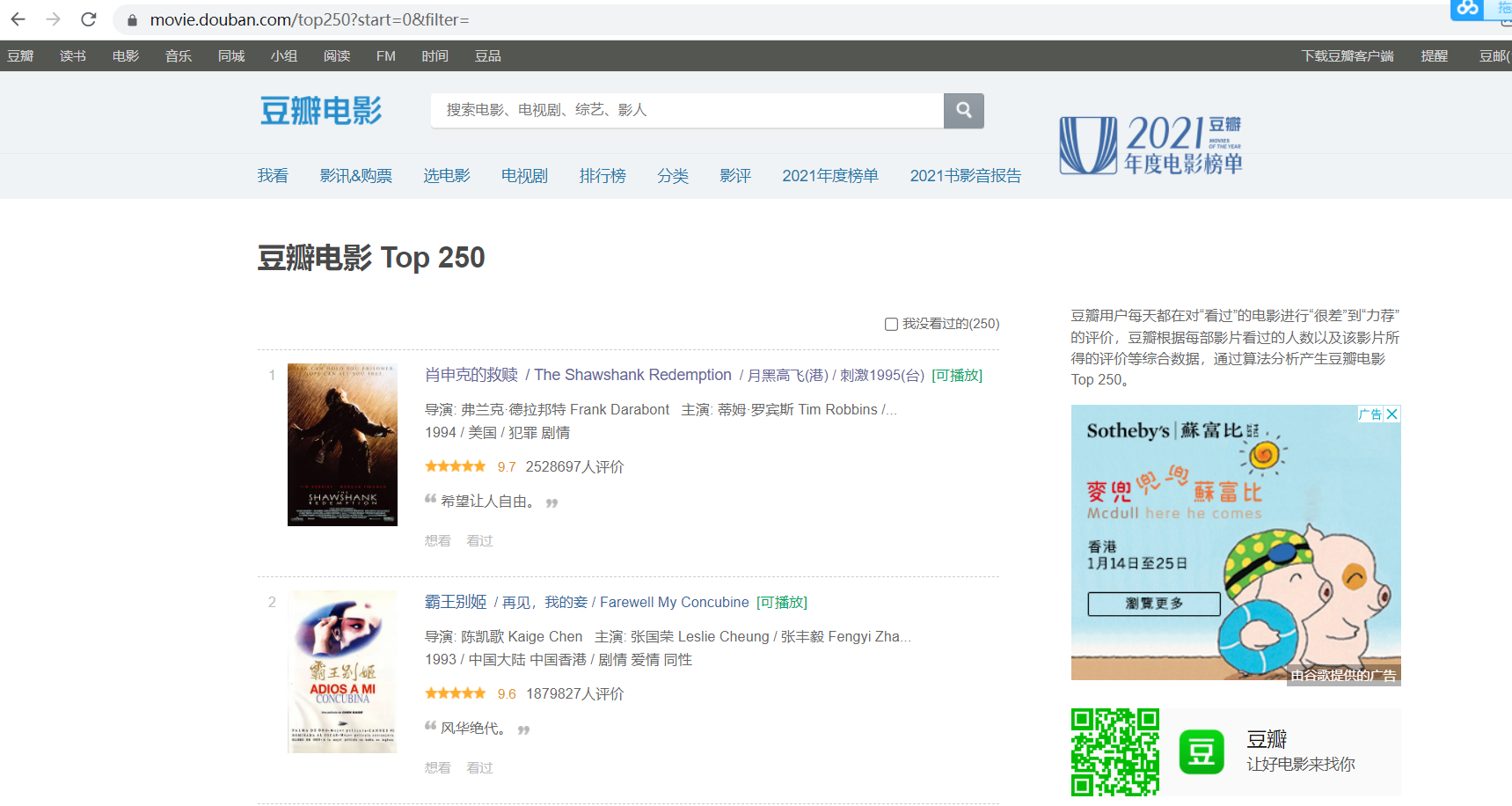The height and width of the screenshot is (806, 1512).
Task: Click 1879827人评价 rating count
Action: point(574,694)
